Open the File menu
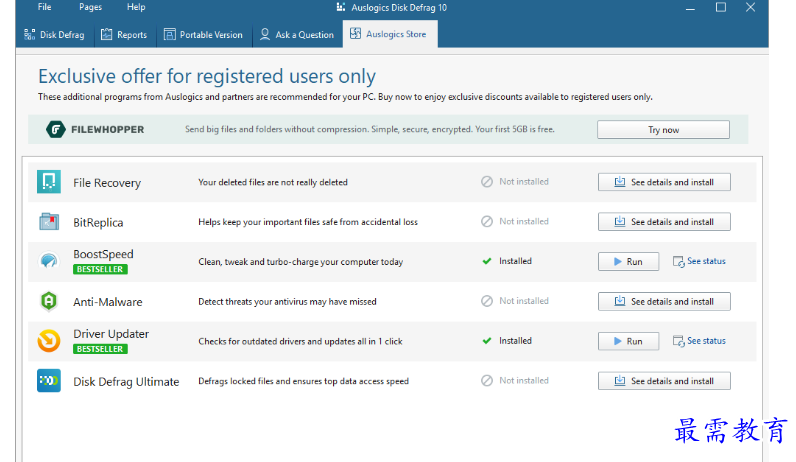Image resolution: width=796 pixels, height=462 pixels. point(45,7)
